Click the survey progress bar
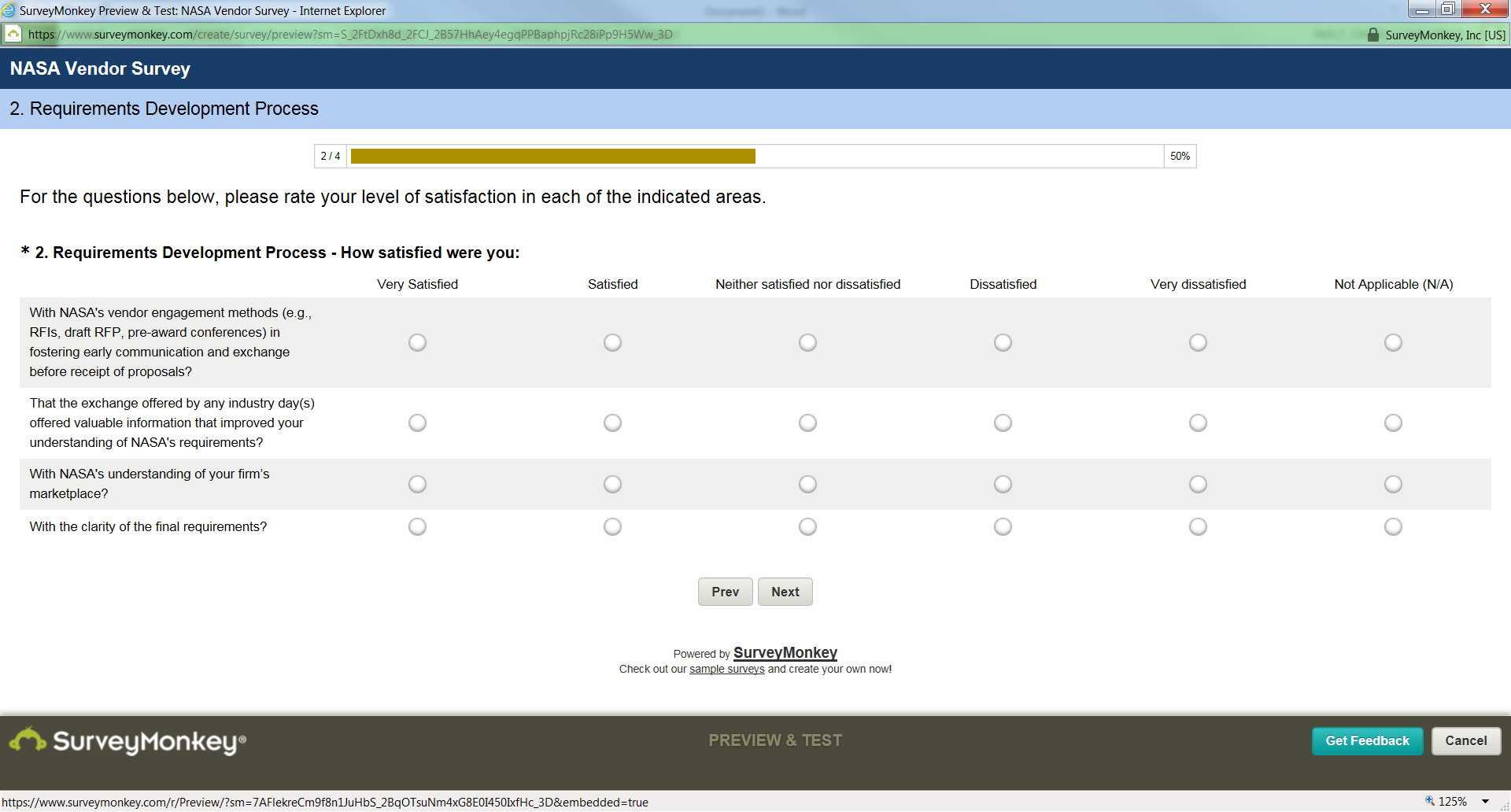 click(755, 156)
